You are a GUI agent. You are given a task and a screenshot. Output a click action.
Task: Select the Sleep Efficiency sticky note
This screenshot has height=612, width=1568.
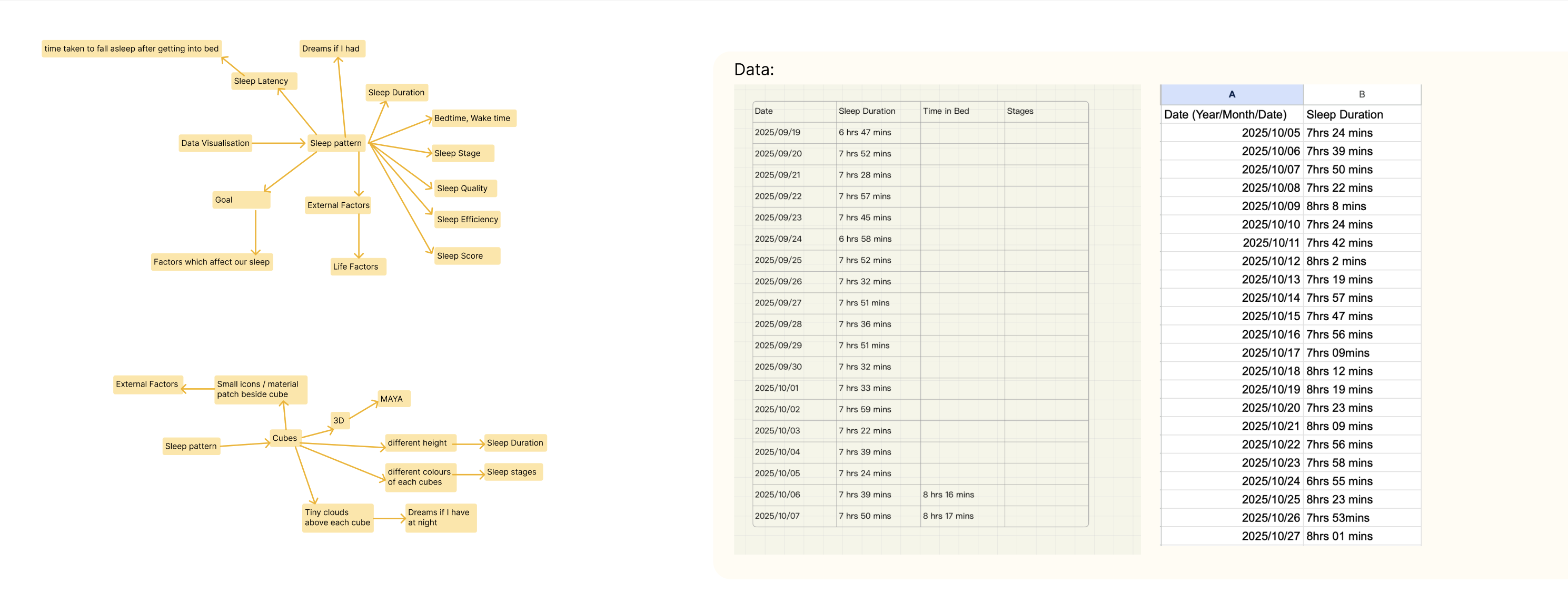coord(467,219)
